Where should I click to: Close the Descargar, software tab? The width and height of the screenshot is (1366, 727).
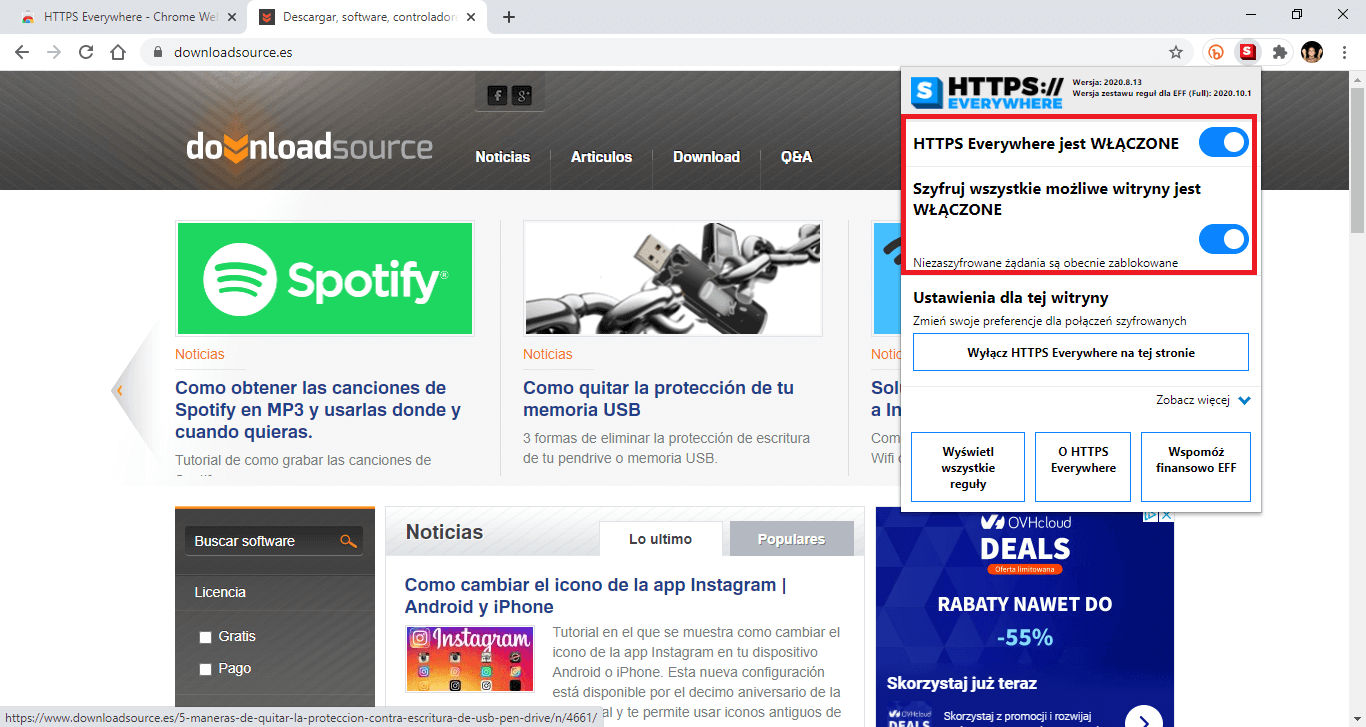point(471,17)
